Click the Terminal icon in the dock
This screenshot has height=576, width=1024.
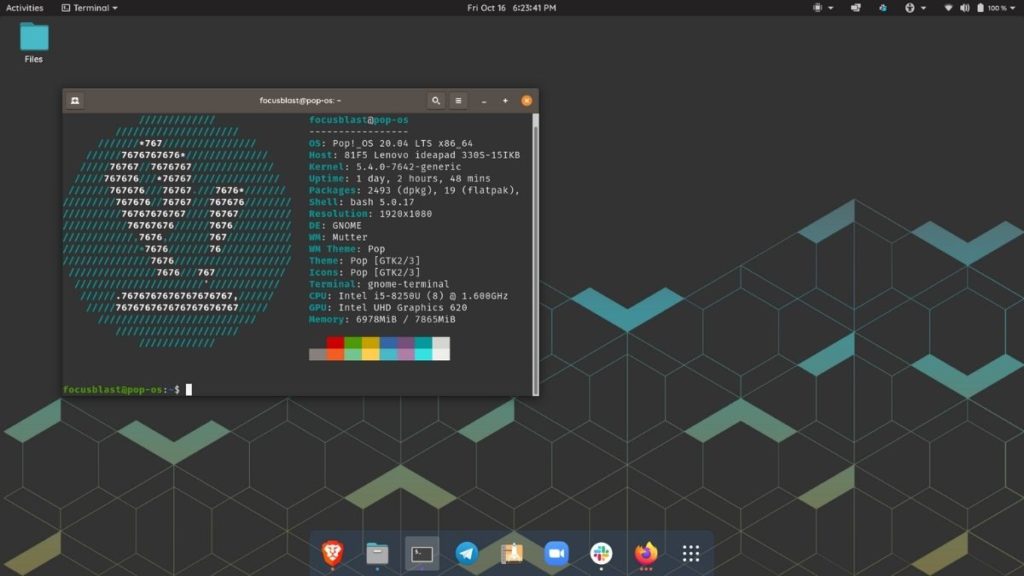tap(422, 553)
